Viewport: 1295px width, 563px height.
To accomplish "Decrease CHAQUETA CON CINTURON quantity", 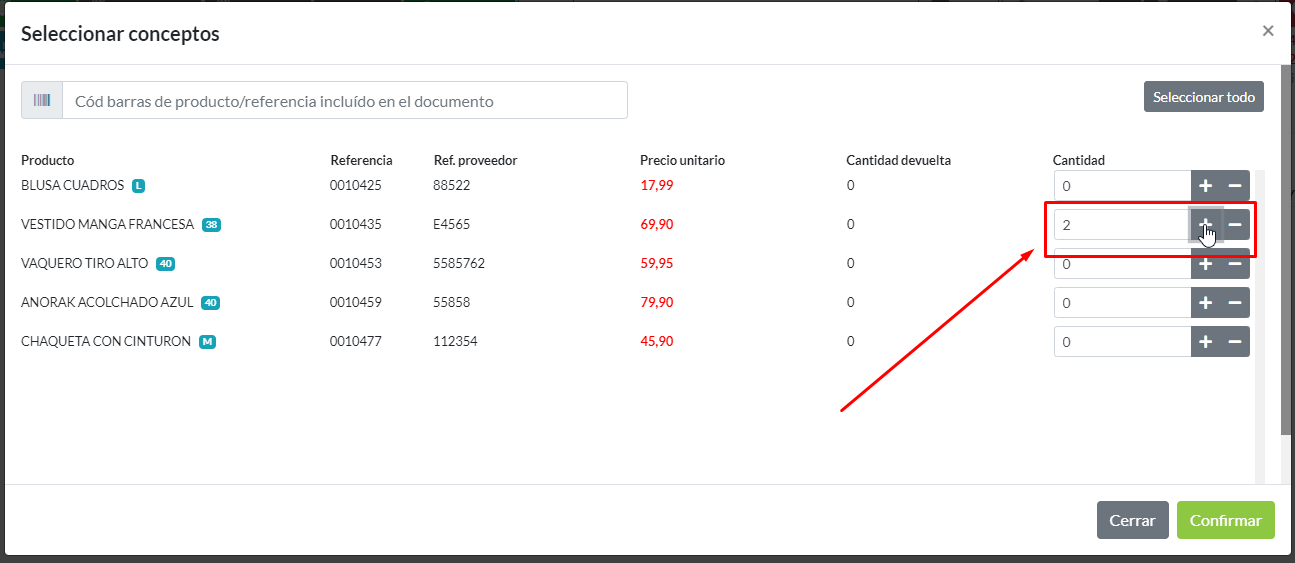I will 1235,342.
